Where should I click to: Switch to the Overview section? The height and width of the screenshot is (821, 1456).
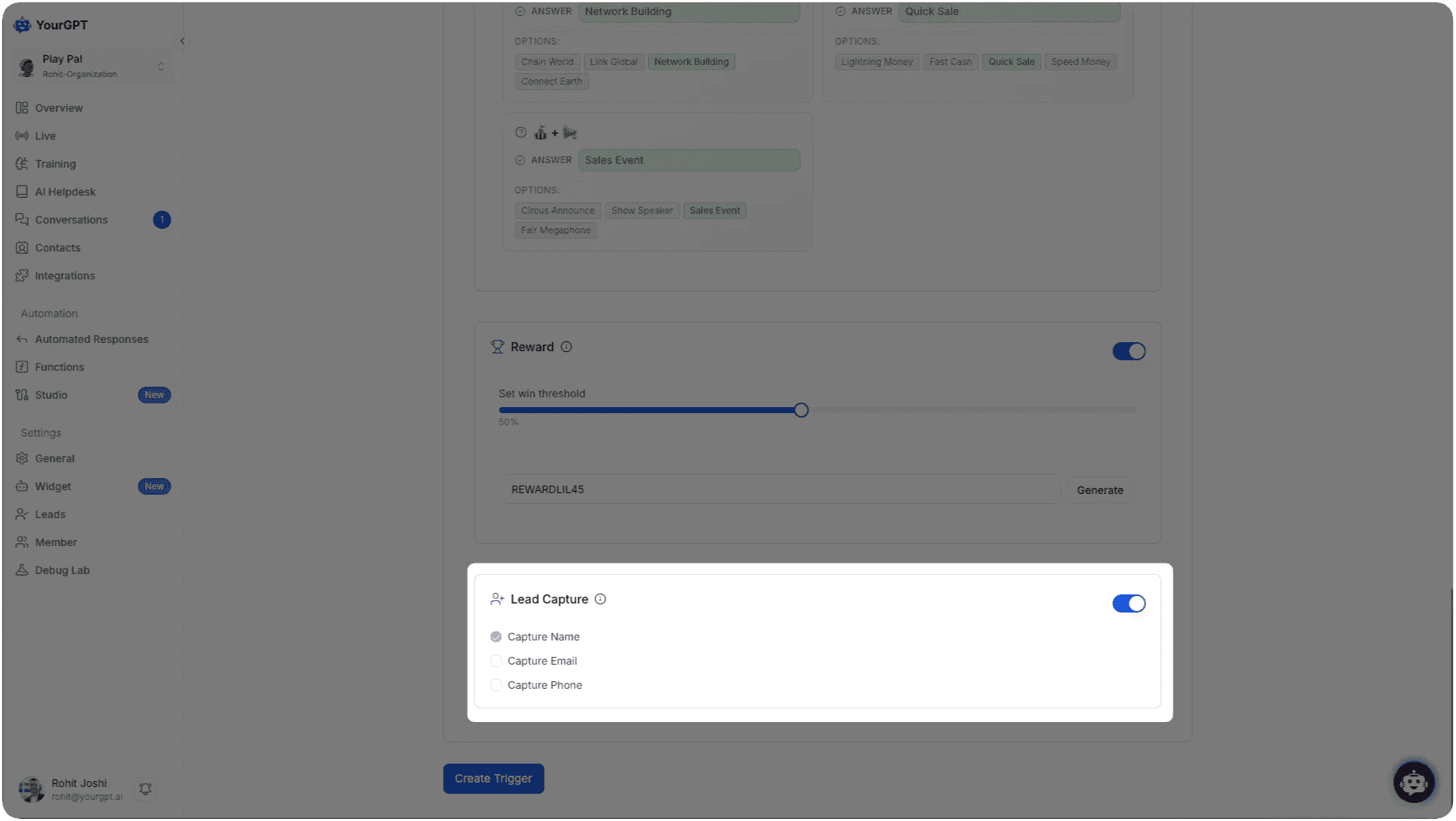pos(58,108)
